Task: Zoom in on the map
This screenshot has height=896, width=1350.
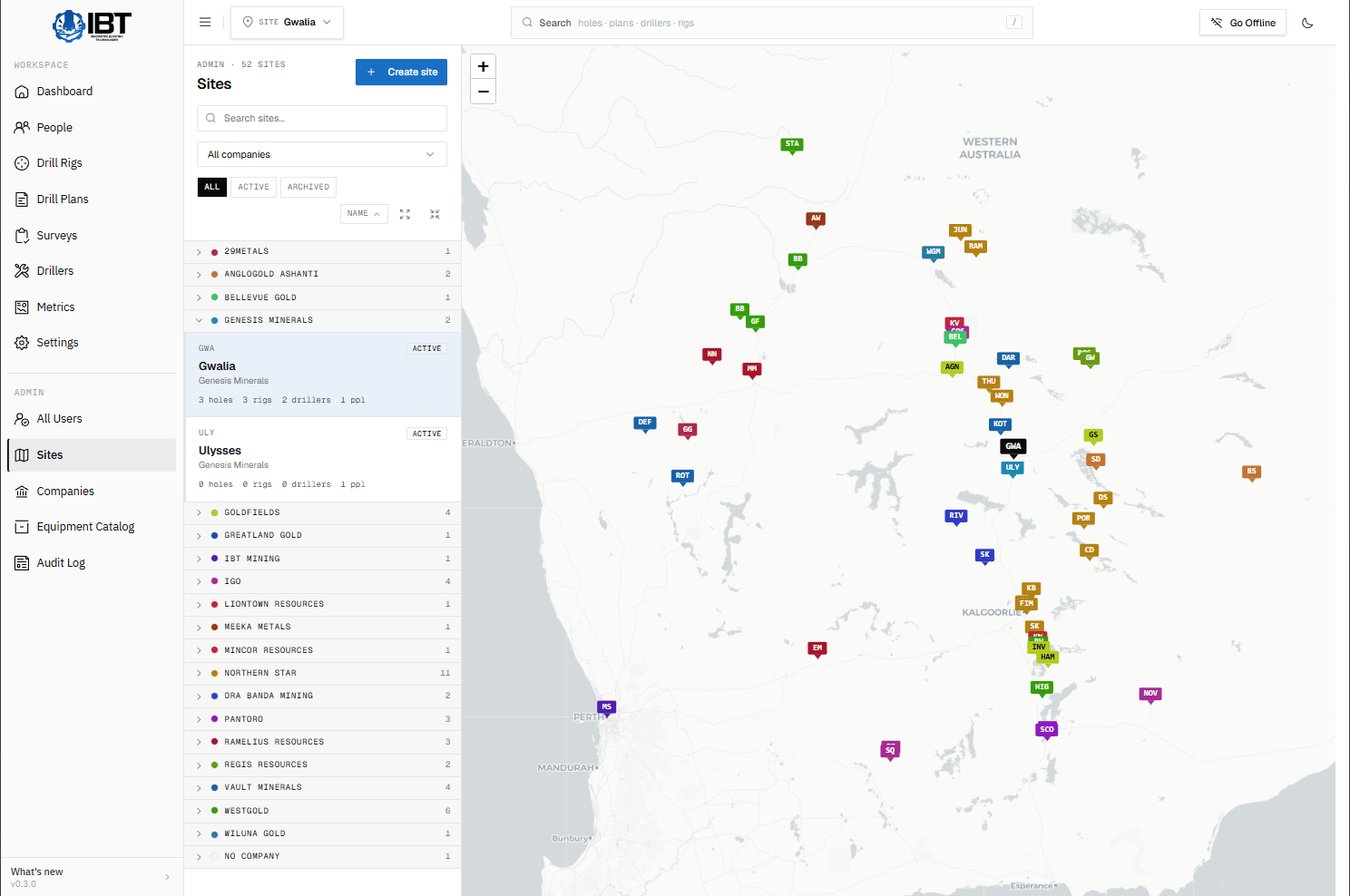Action: (x=484, y=66)
